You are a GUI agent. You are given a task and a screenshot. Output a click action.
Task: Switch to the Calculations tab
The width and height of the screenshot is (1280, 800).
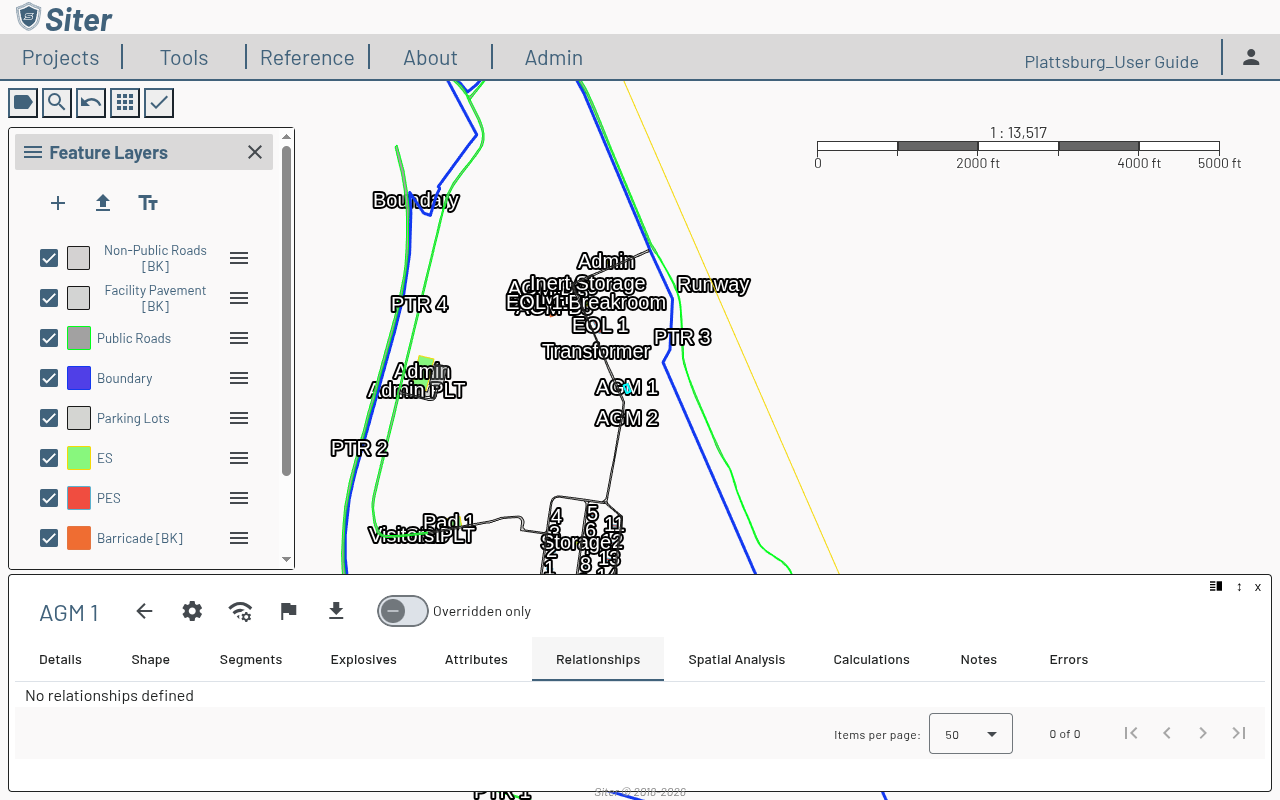[x=872, y=659]
